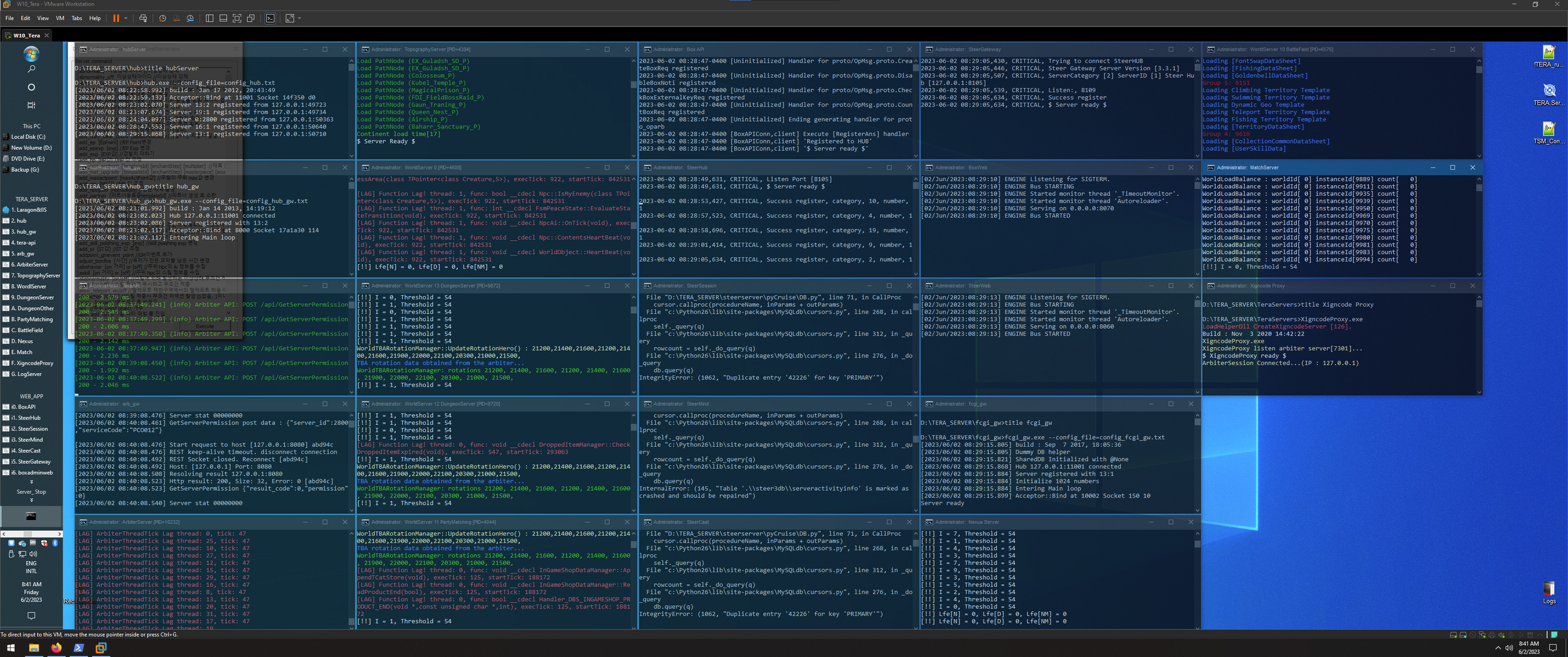Open Backup (G:) shortcut
This screenshot has width=1568, height=657.
[x=22, y=169]
